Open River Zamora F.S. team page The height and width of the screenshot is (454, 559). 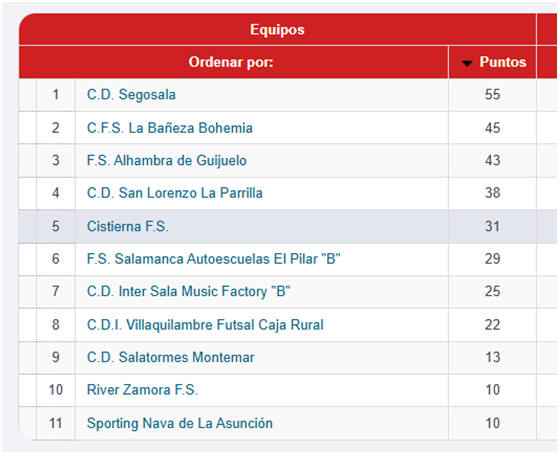(142, 390)
